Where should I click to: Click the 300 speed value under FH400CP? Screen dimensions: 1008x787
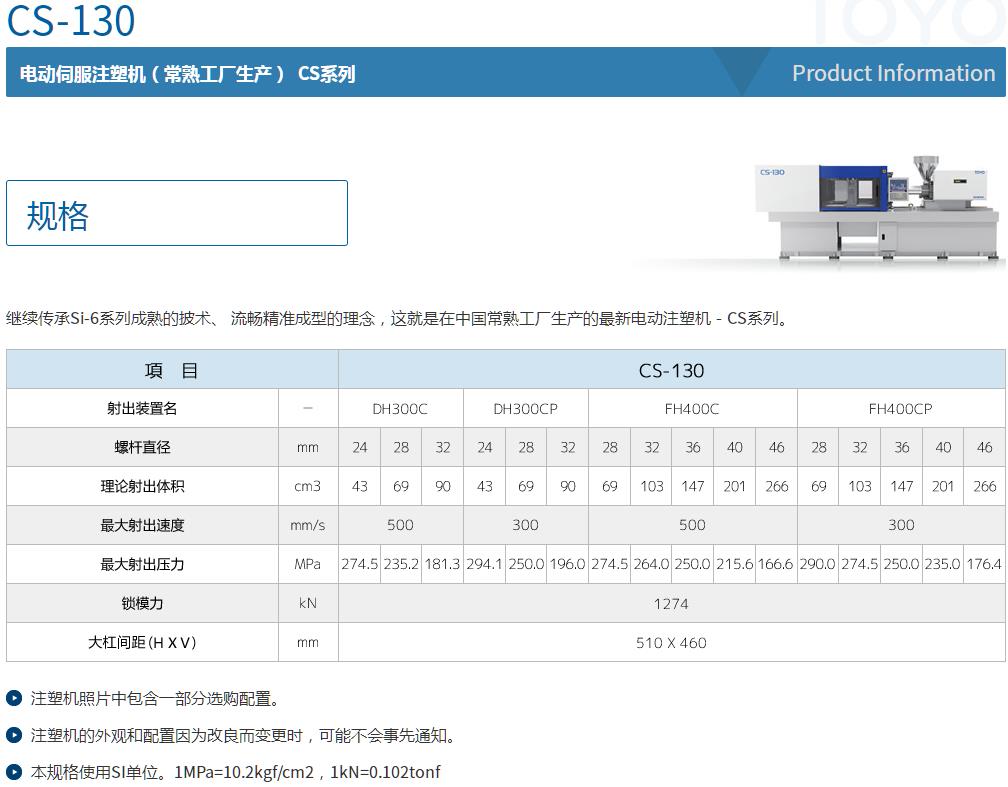pos(901,525)
